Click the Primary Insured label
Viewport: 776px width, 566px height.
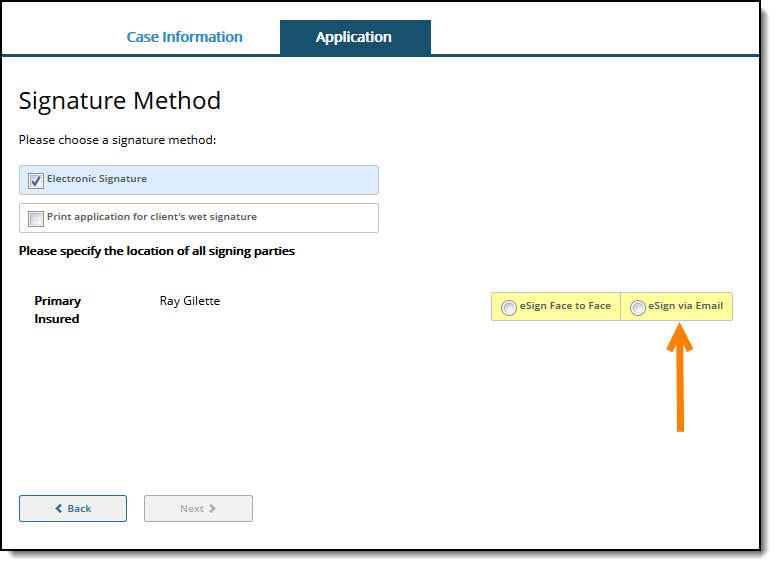(58, 310)
